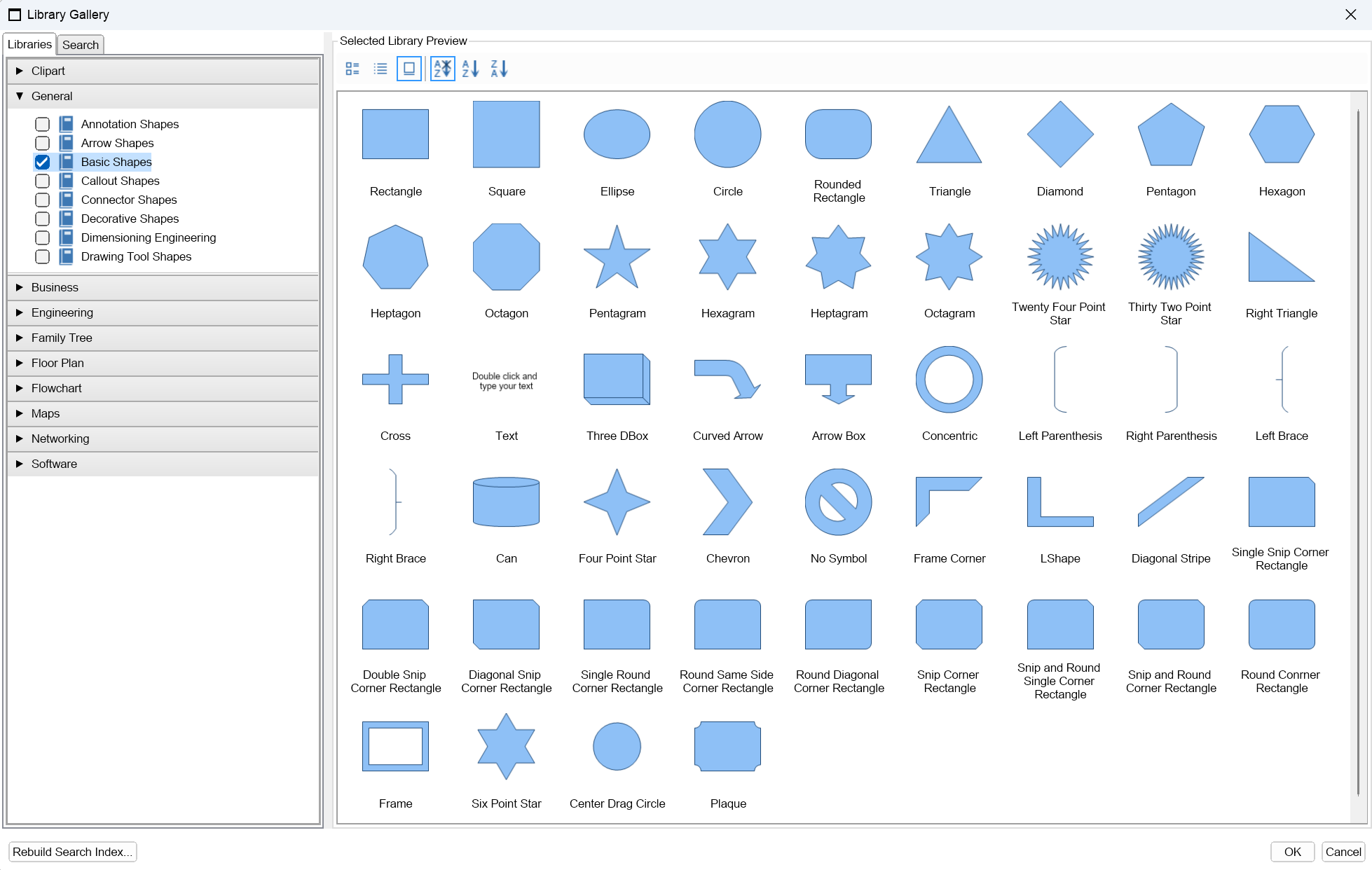Sort shapes Z to A descending
The width and height of the screenshot is (1372, 870).
pos(498,69)
